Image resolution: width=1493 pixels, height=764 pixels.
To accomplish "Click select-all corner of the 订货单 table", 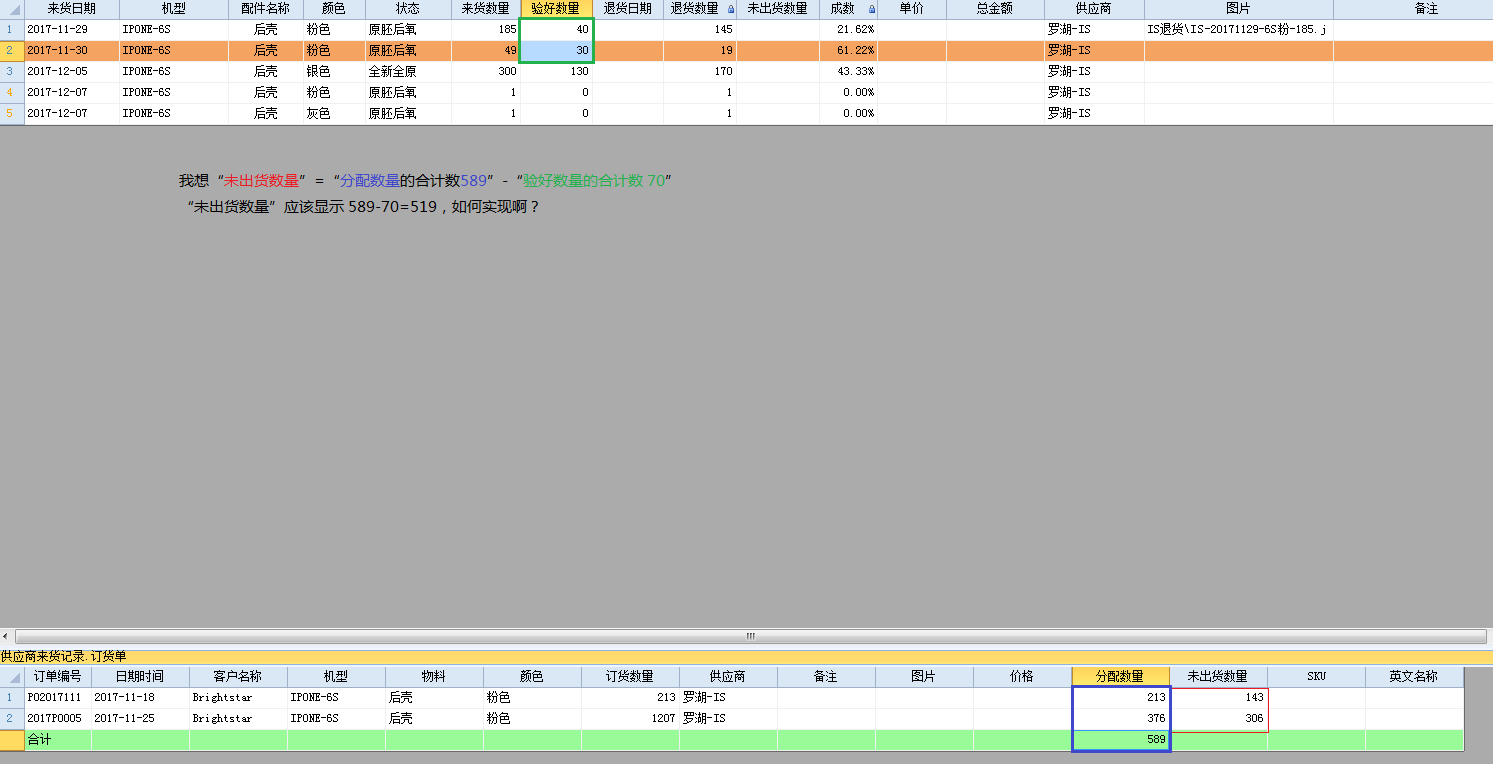I will click(x=12, y=677).
